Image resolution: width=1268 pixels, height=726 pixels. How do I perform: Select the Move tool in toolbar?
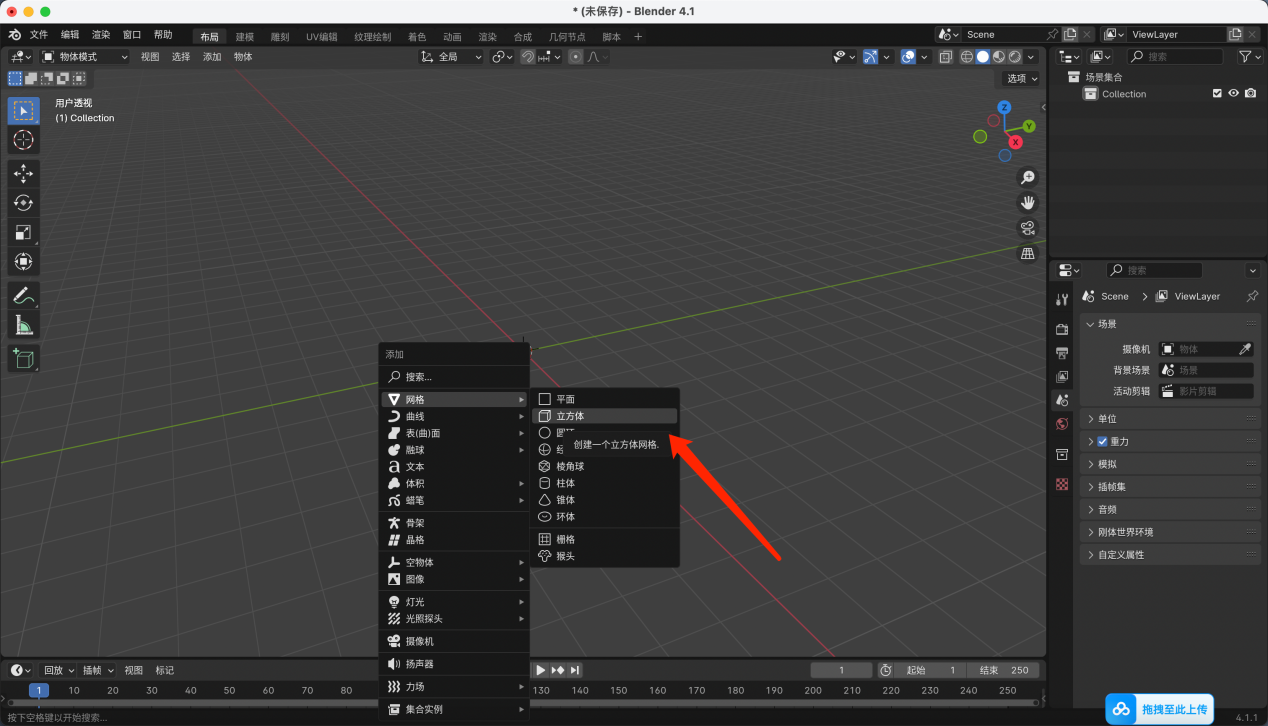[24, 174]
